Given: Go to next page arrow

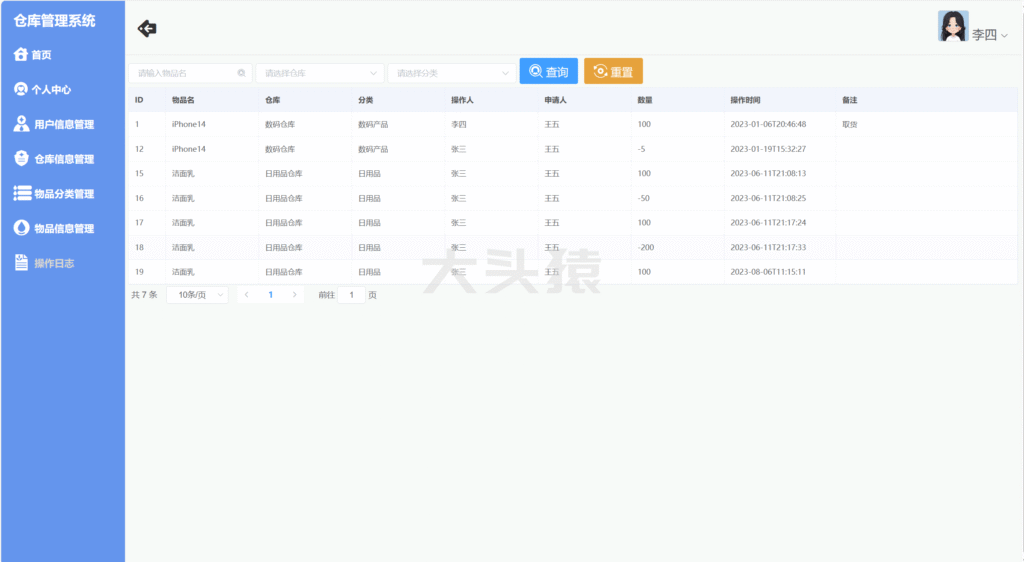Looking at the screenshot, I should (295, 295).
